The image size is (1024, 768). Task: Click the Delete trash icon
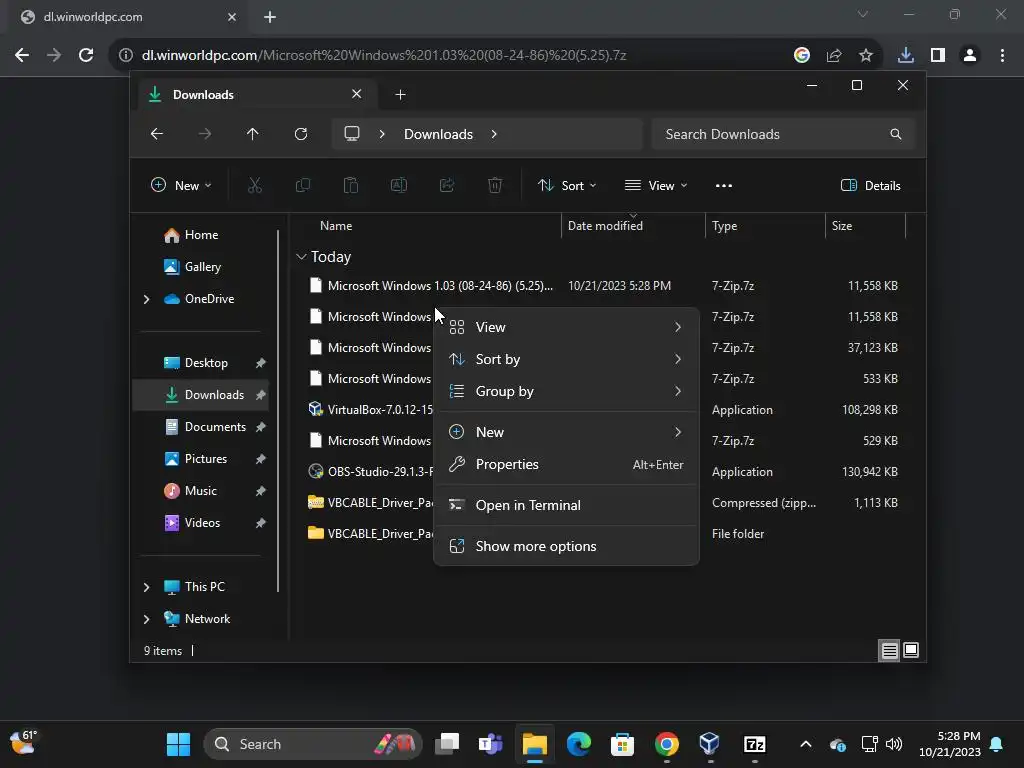pyautogui.click(x=495, y=185)
